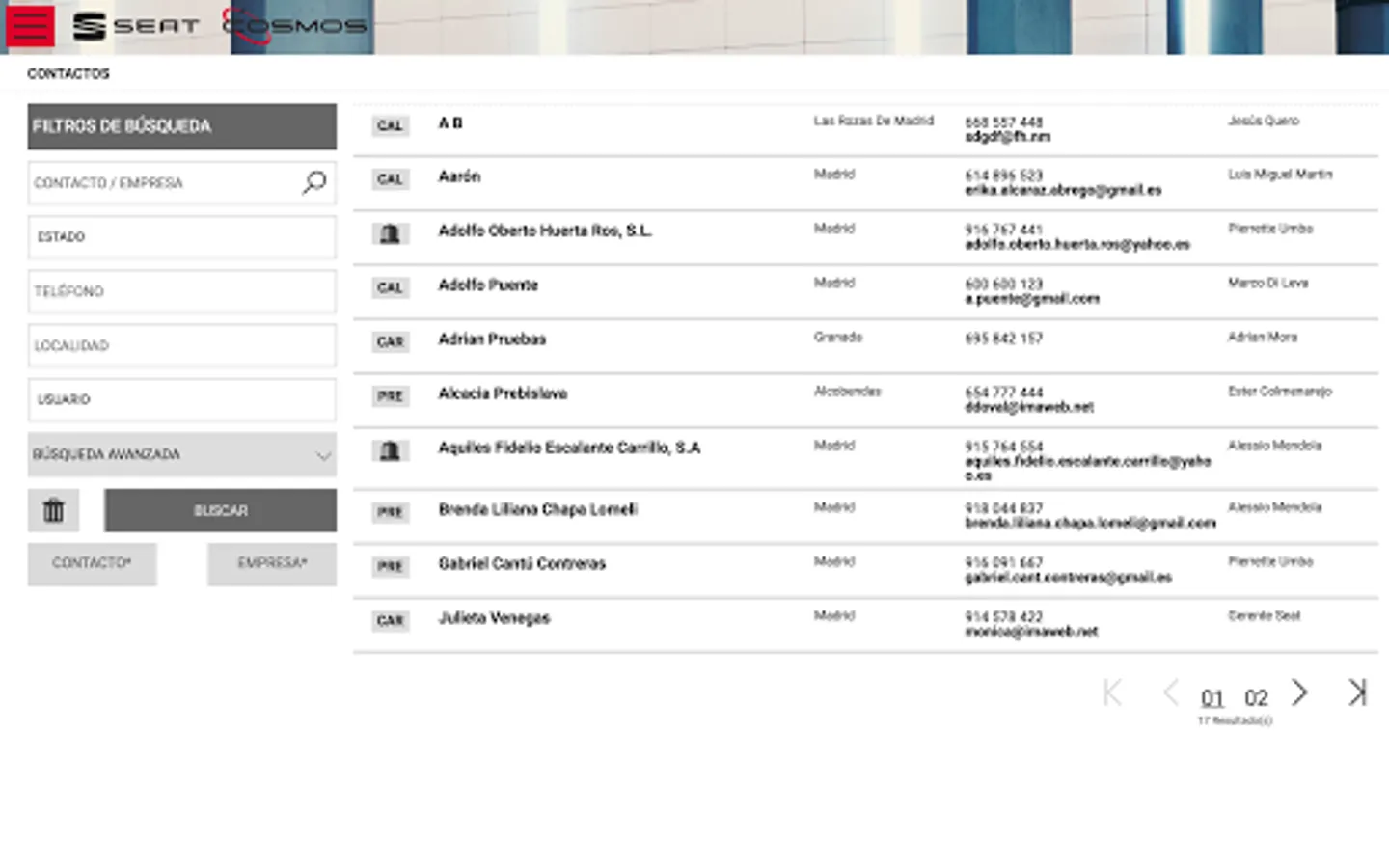This screenshot has height=868, width=1389.
Task: Click email a.puente@gmail.com
Action: pyautogui.click(x=1032, y=299)
